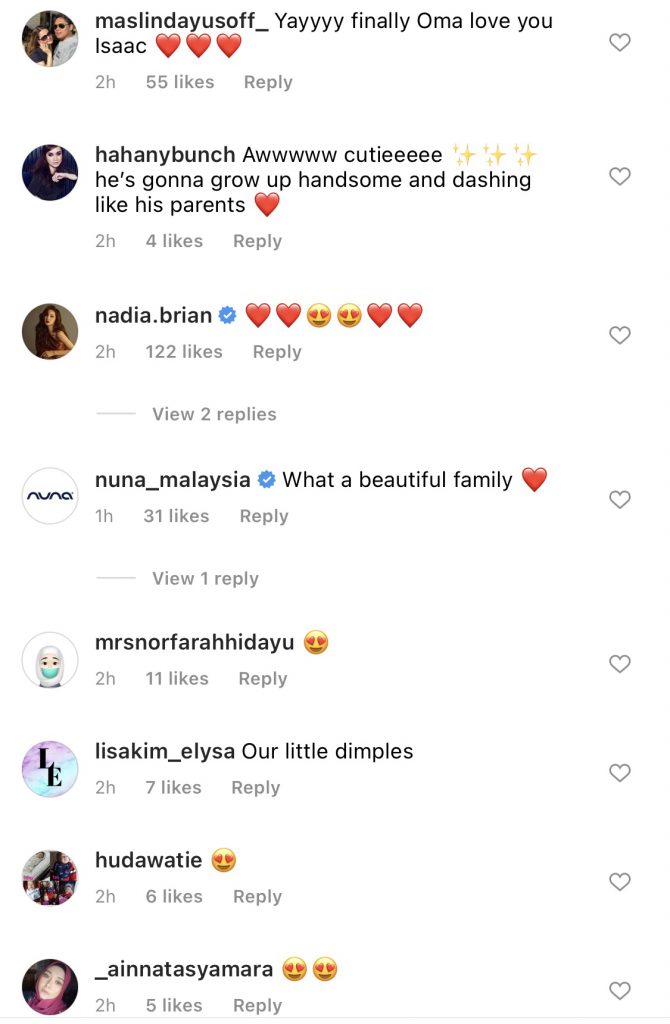View the 55 likes on maslindayusoff_'s comment
The height and width of the screenshot is (1024, 670).
click(180, 82)
